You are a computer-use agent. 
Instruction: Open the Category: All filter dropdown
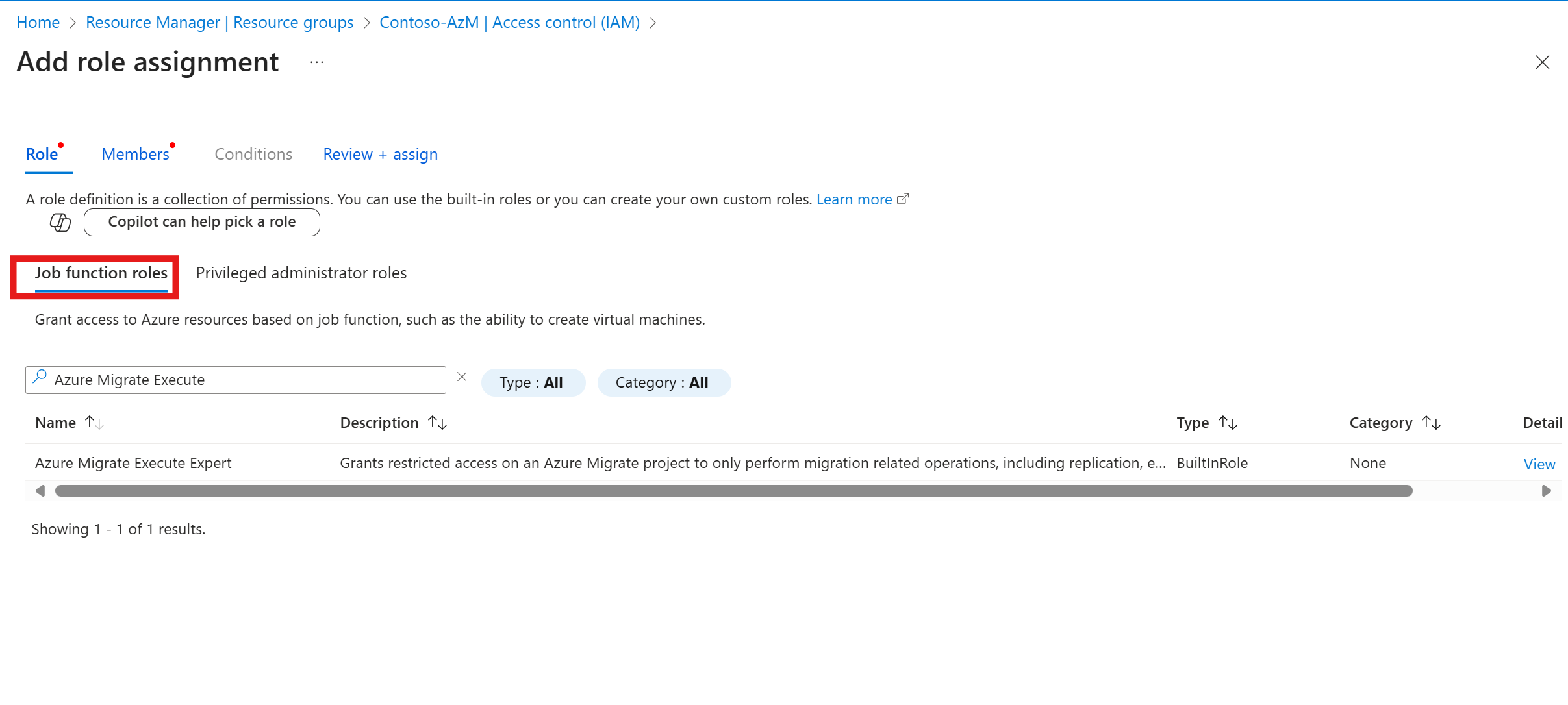pyautogui.click(x=663, y=382)
